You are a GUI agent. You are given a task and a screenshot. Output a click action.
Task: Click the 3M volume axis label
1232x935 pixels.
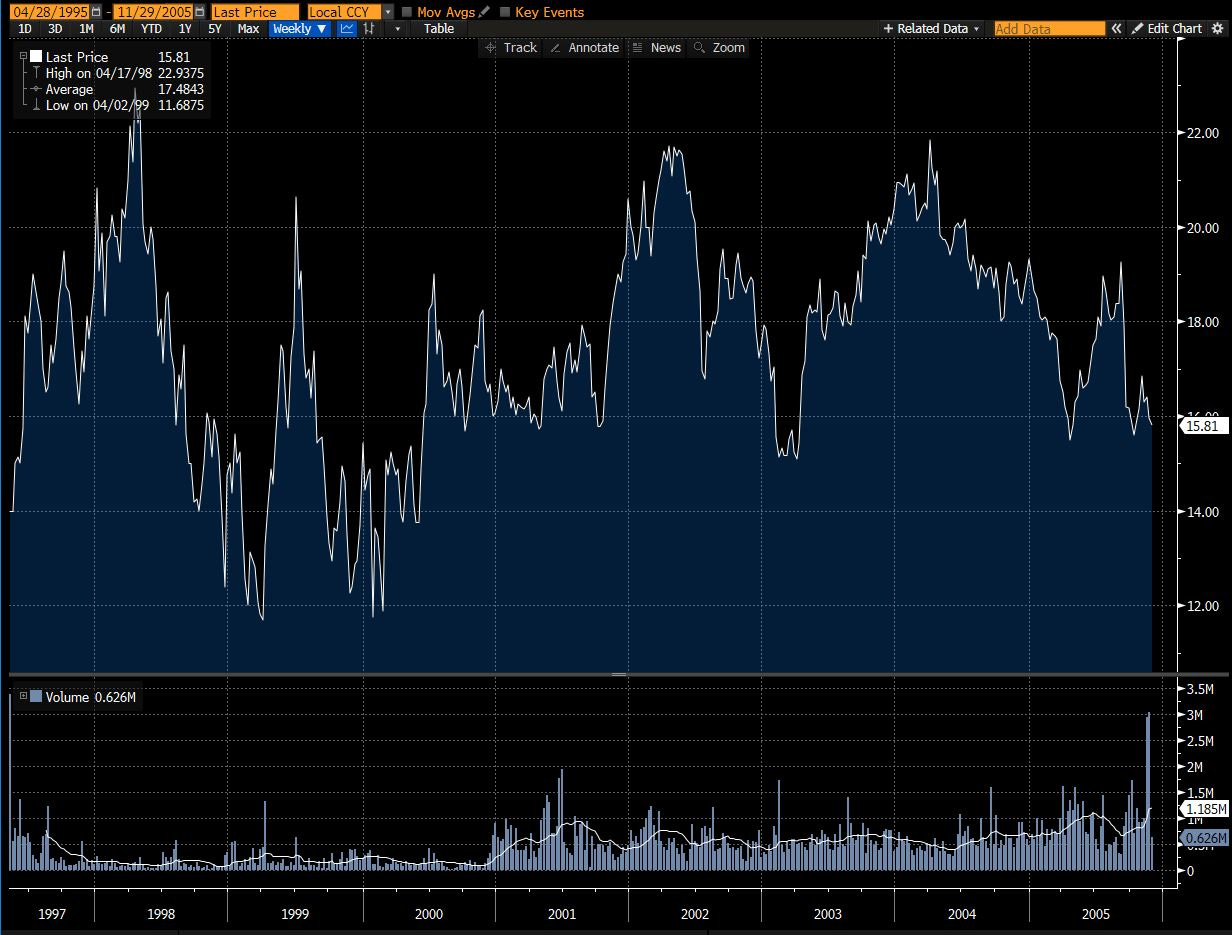coord(1197,715)
